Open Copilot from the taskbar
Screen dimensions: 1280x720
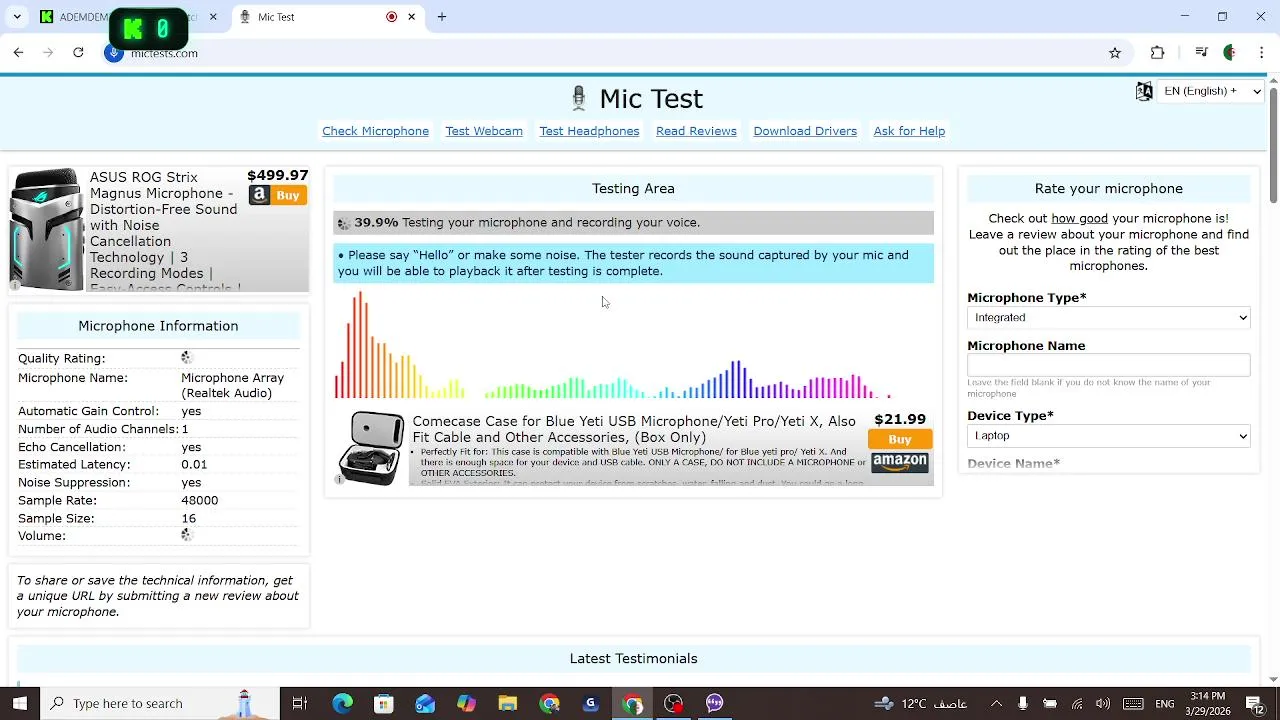tap(466, 703)
